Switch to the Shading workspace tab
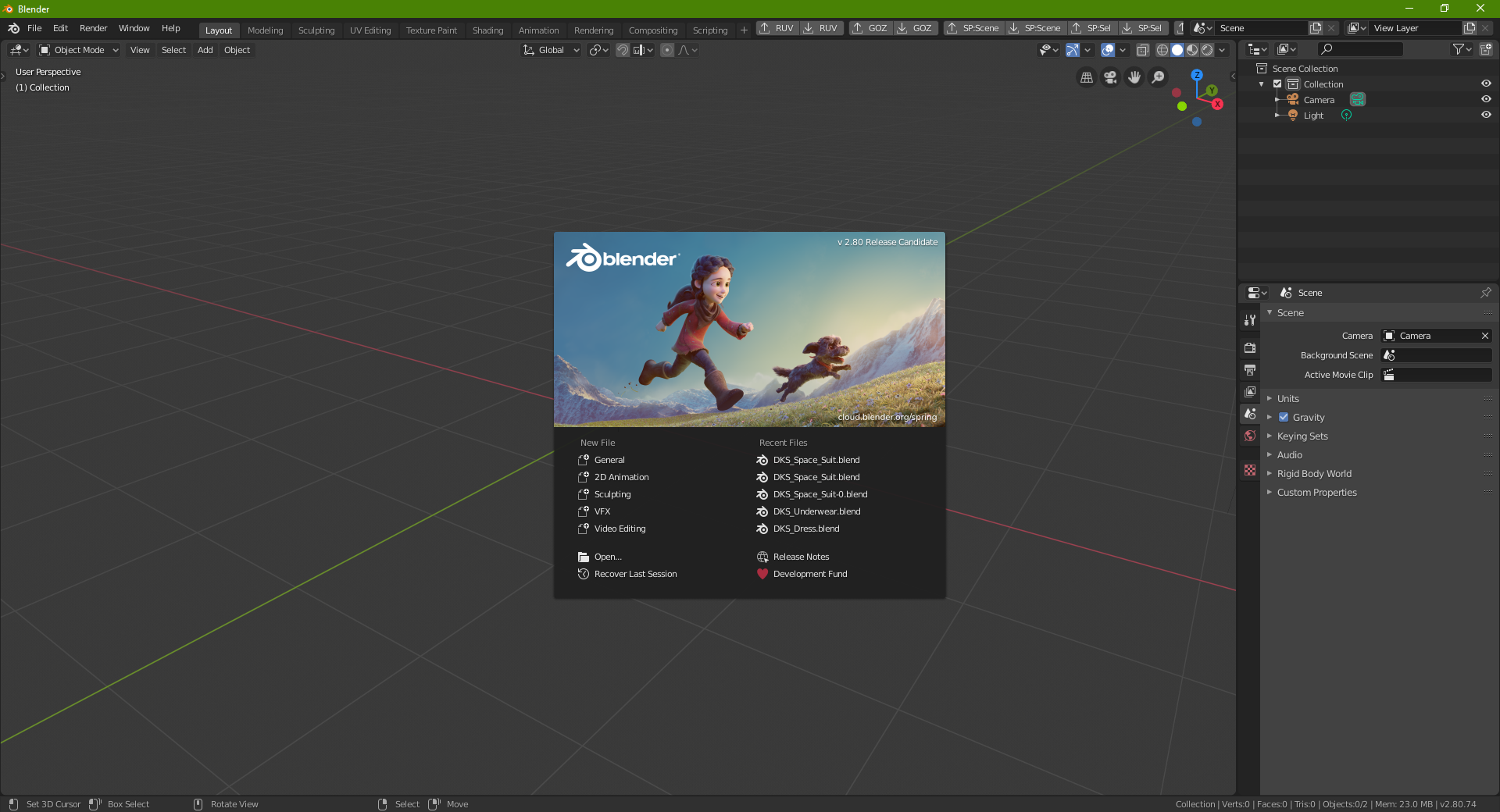The width and height of the screenshot is (1500, 812). point(487,30)
